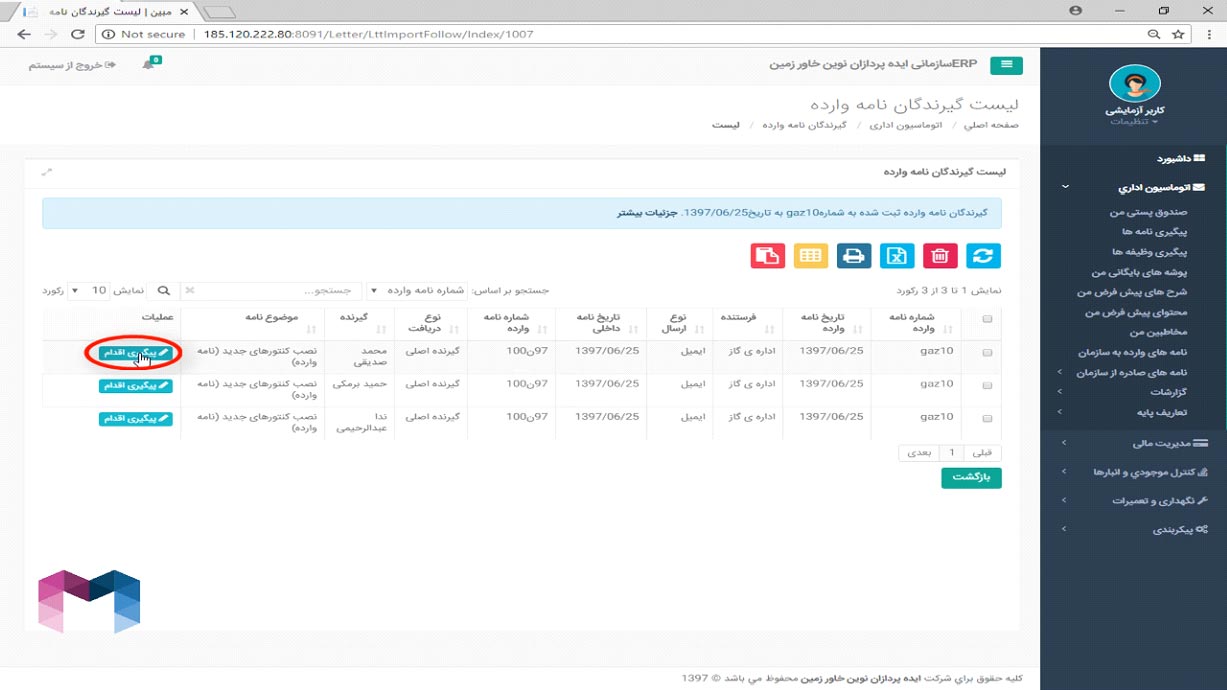Open پیگیری نامه ها menu item
1227x690 pixels.
(x=1154, y=232)
